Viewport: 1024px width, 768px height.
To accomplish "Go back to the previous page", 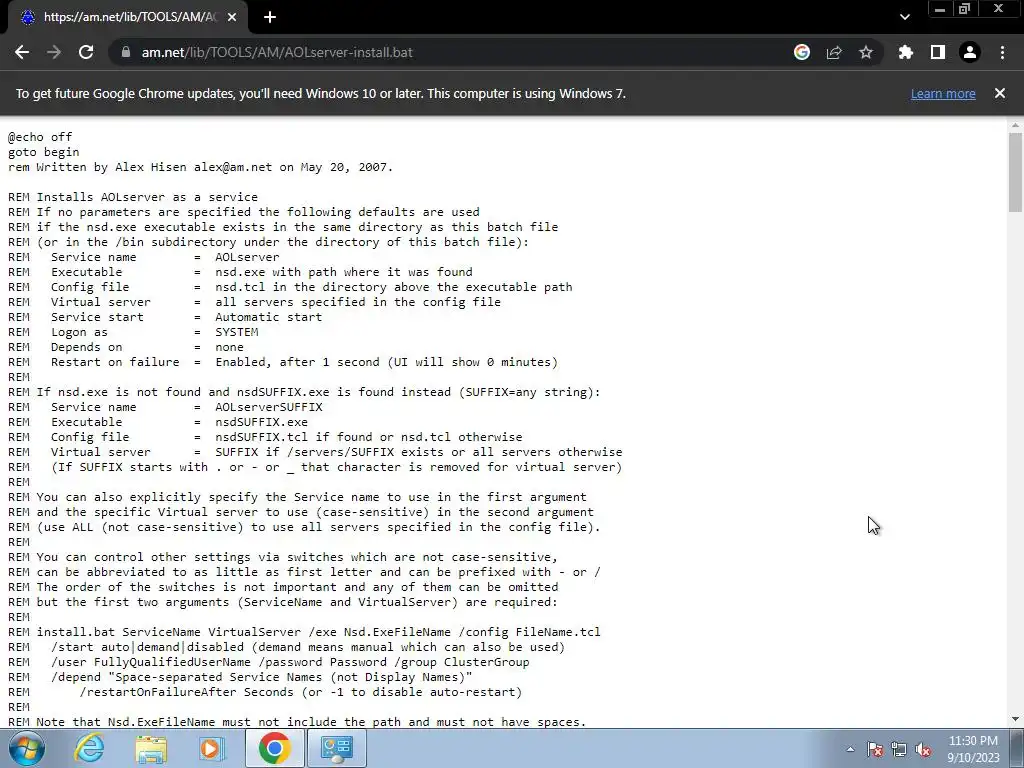I will [x=22, y=52].
